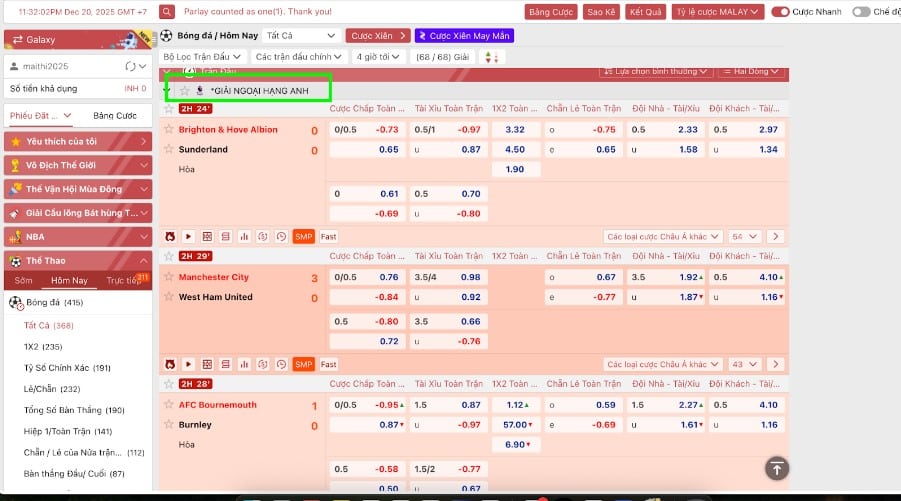Select the Hôm Nay tab
Viewport: 901px width, 501px height.
pyautogui.click(x=70, y=280)
